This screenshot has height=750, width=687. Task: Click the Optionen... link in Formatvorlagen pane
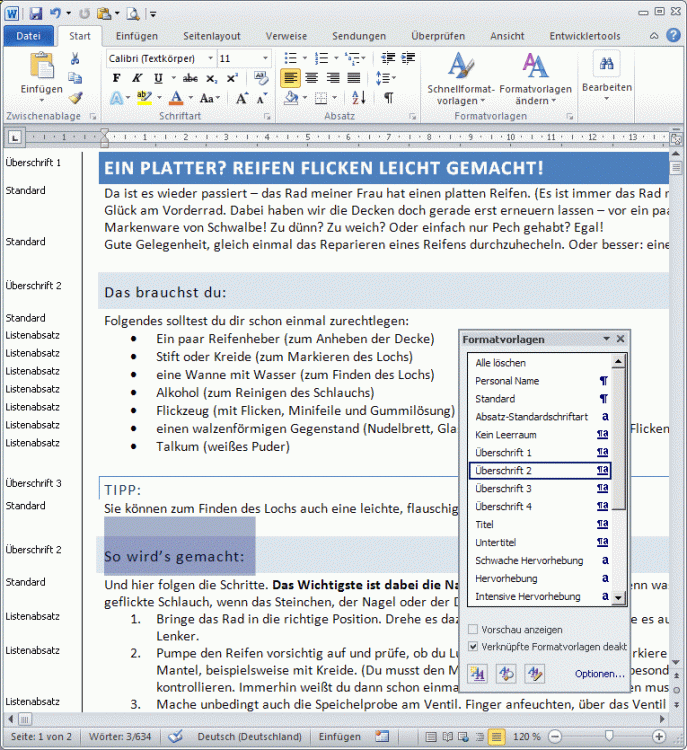click(600, 674)
